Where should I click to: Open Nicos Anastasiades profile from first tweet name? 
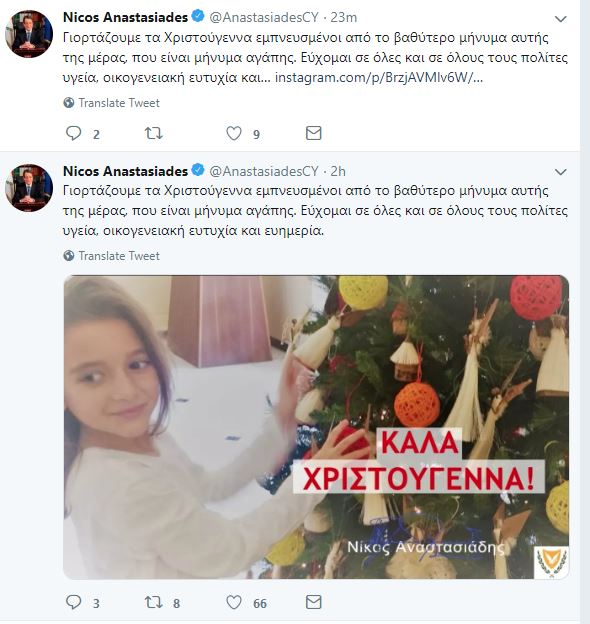click(125, 17)
